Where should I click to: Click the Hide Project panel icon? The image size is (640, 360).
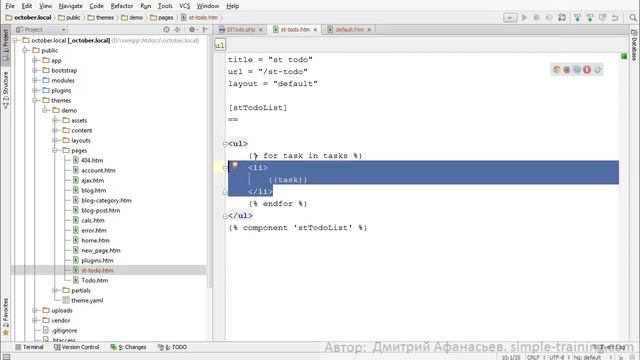click(x=205, y=29)
